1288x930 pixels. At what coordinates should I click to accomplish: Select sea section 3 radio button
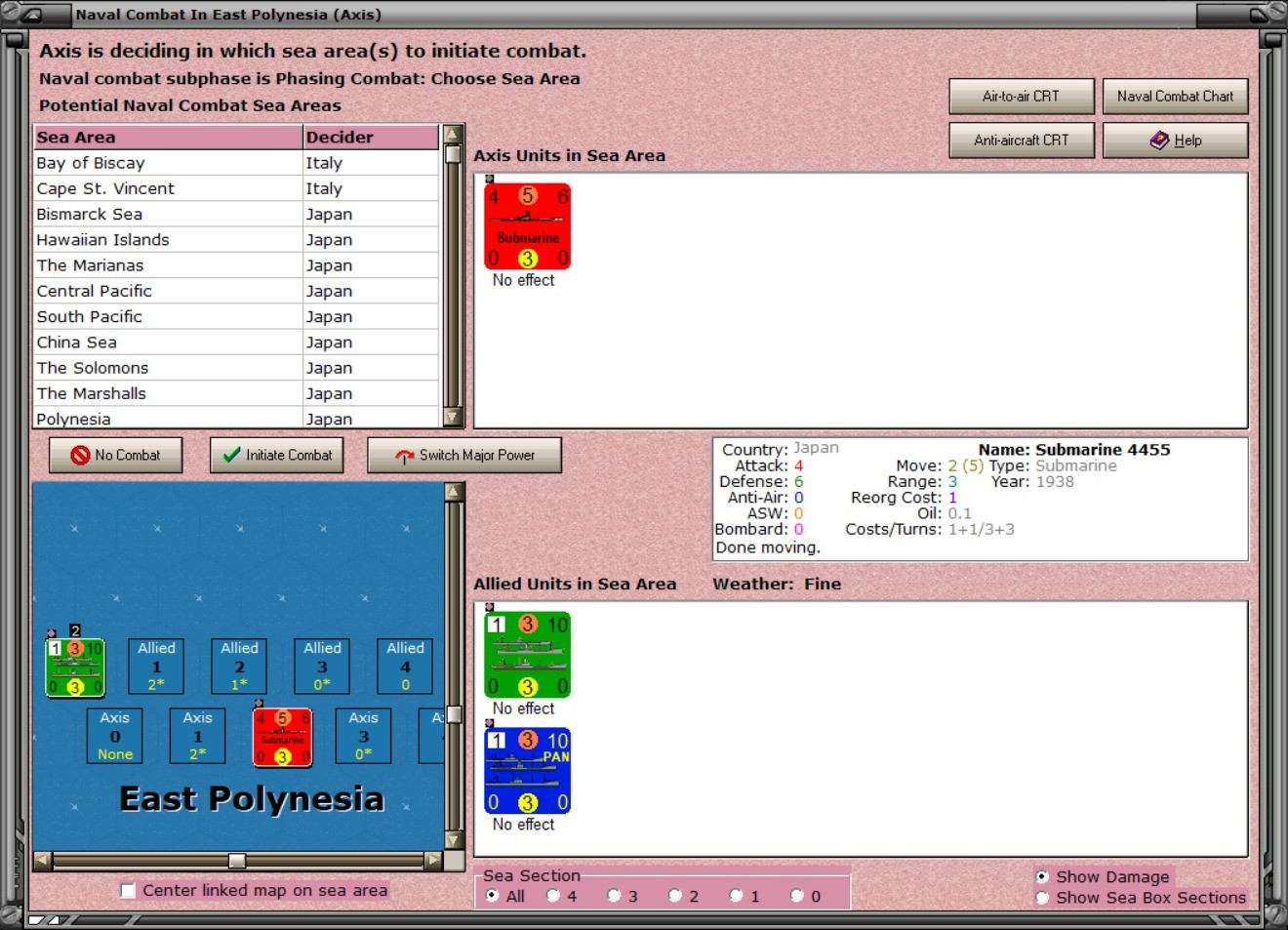[x=614, y=896]
